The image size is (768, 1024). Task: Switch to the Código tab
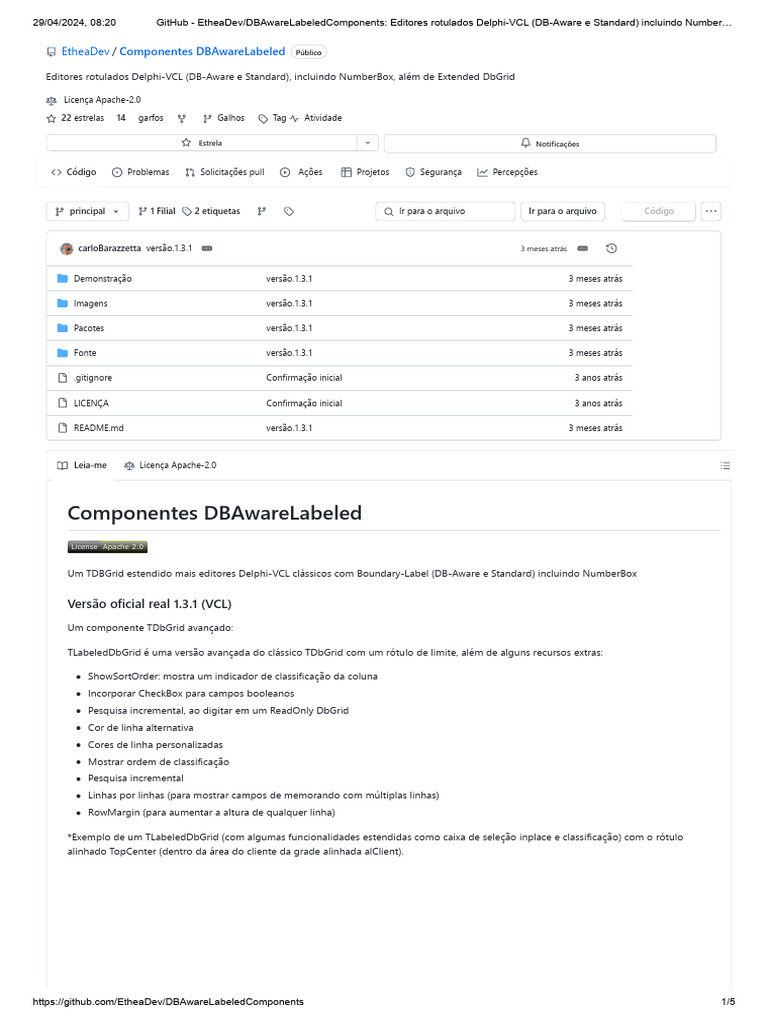(x=74, y=172)
